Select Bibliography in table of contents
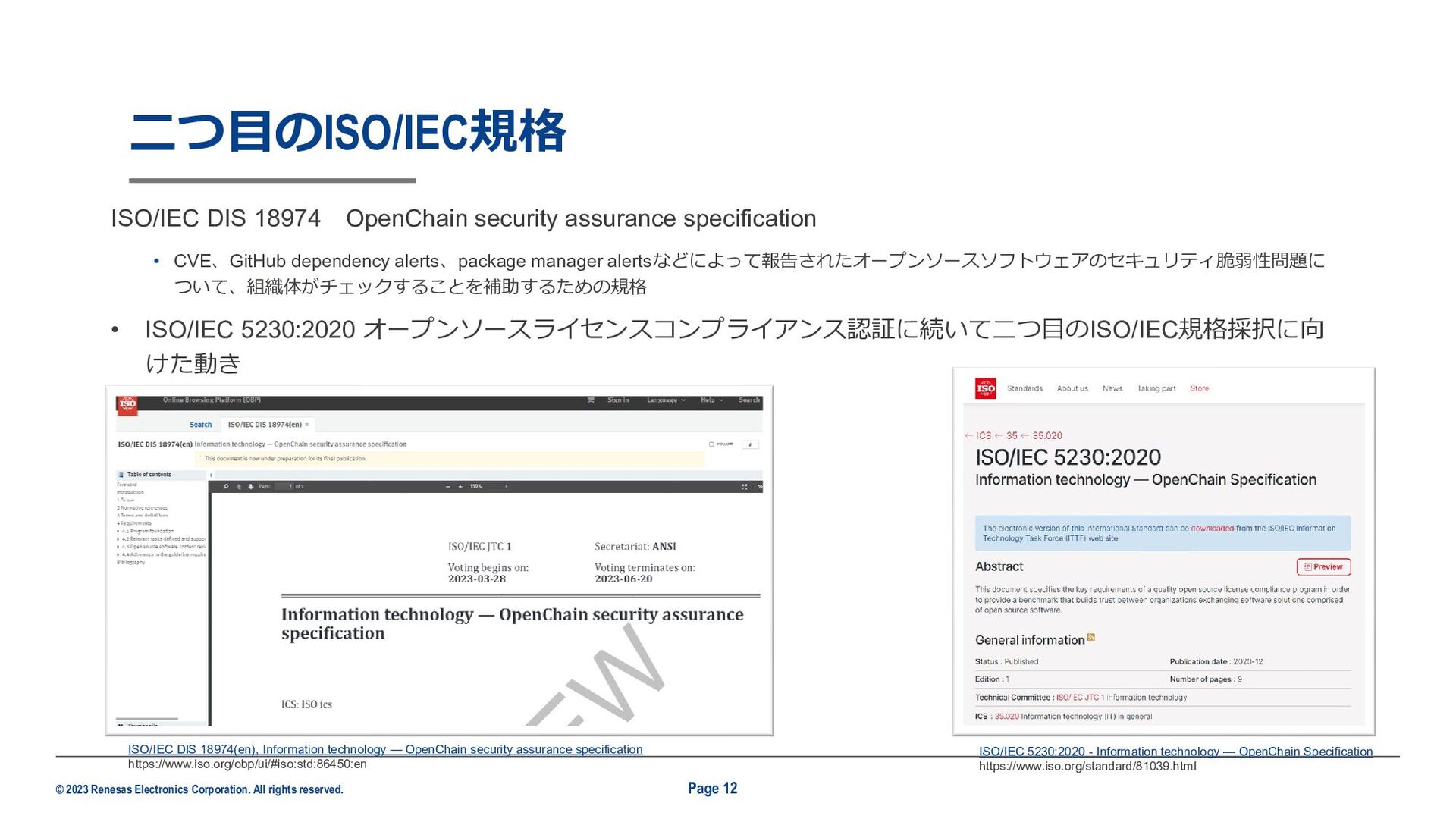 click(130, 563)
